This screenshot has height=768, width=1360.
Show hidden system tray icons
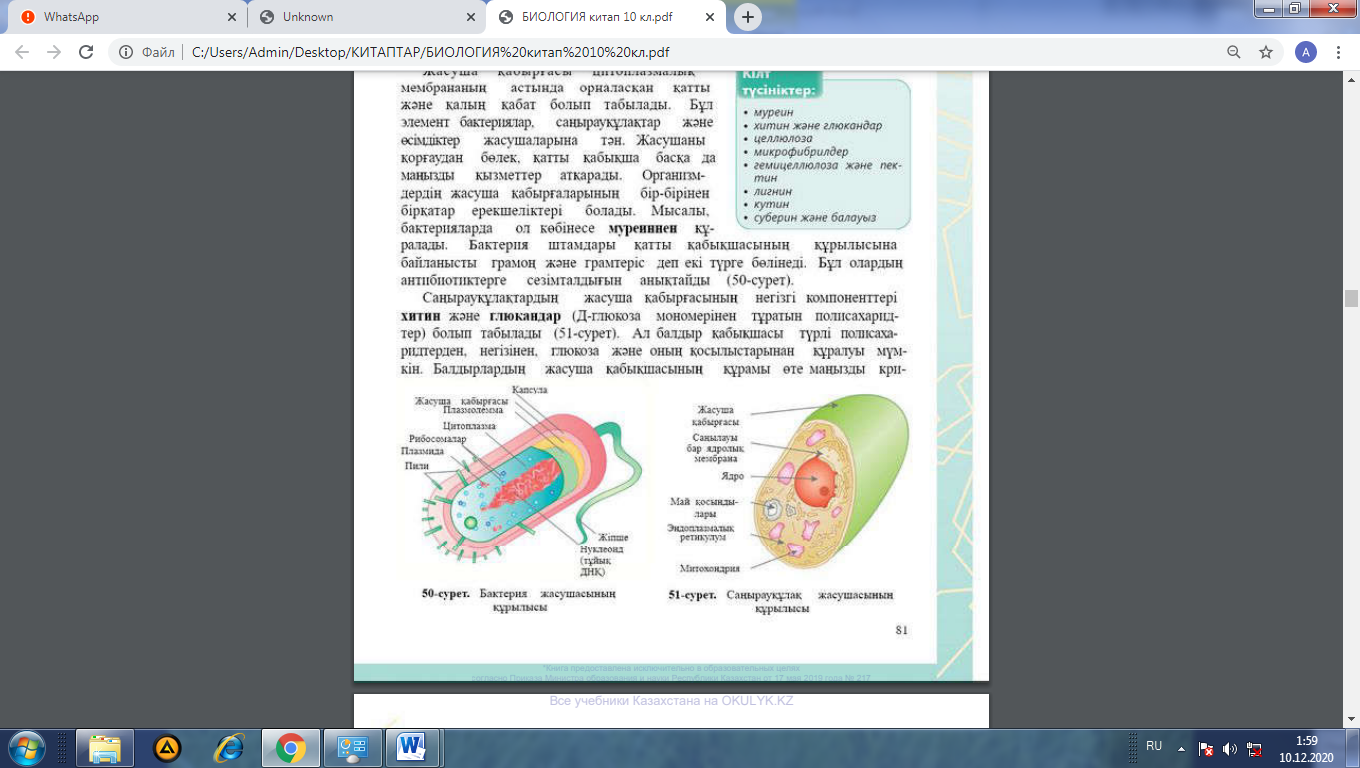(x=1181, y=747)
